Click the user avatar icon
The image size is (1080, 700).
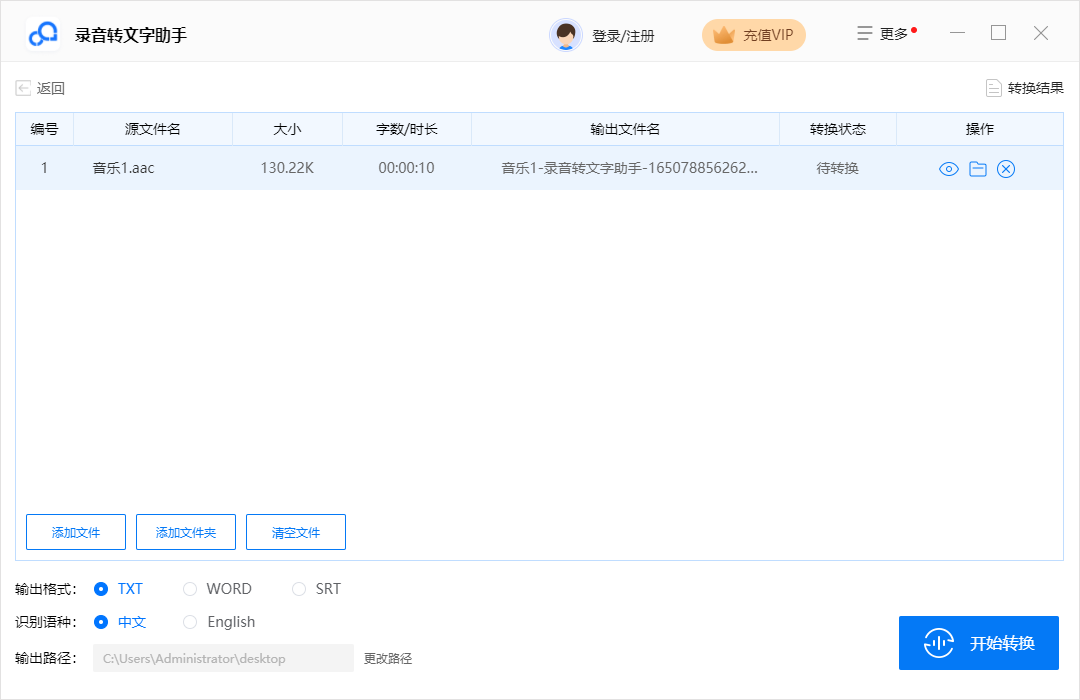pos(566,35)
